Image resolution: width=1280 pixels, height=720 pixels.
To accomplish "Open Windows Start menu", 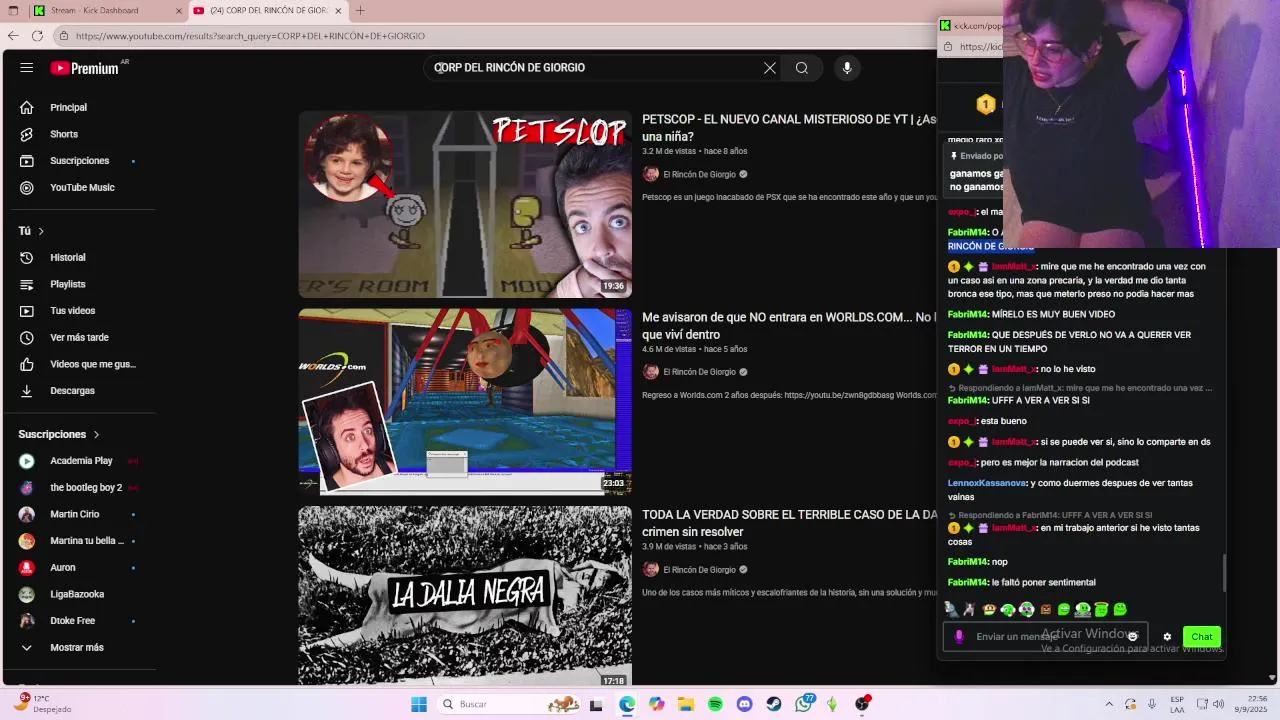I will 419,704.
